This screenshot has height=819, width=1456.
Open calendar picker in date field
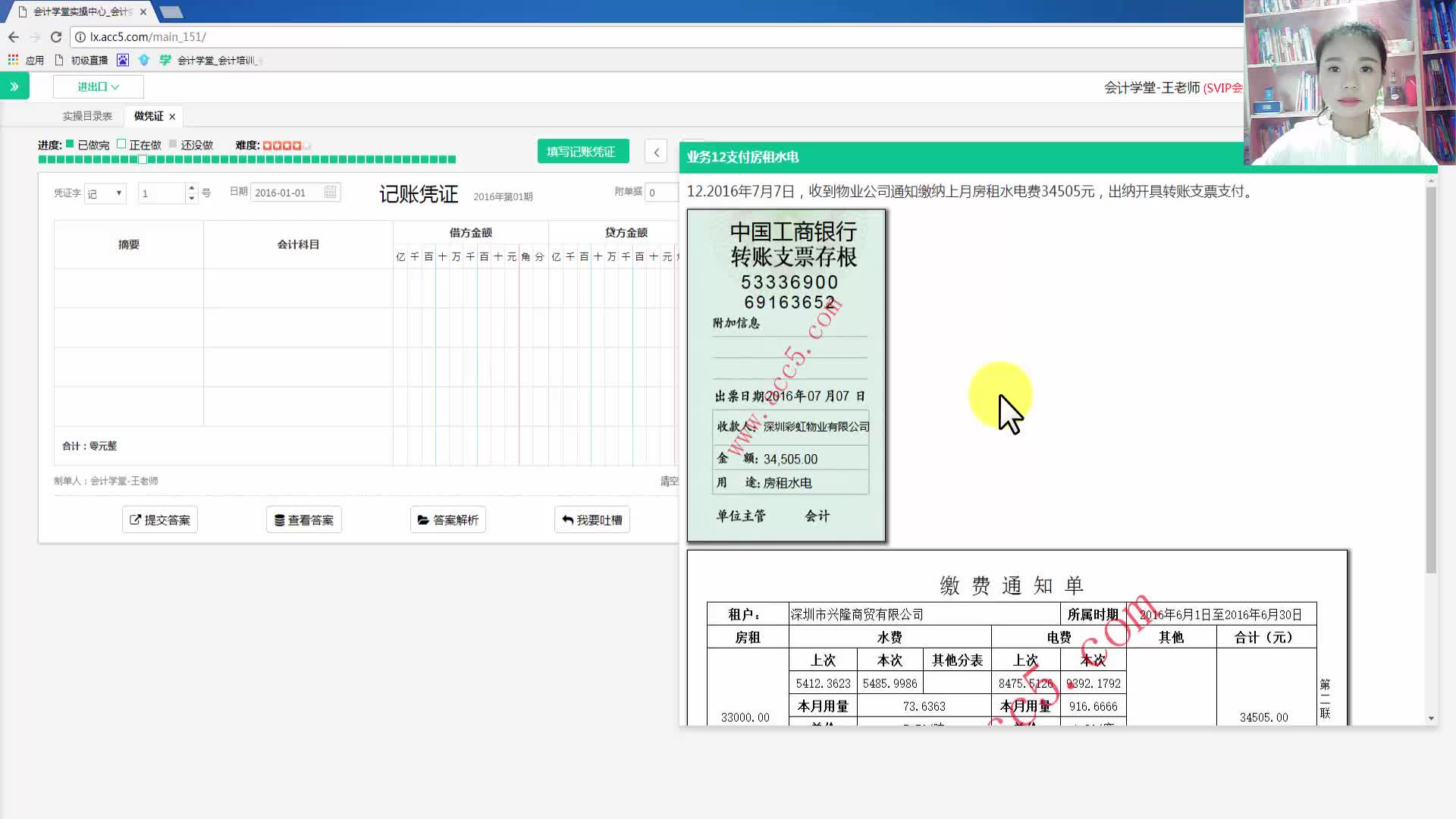click(x=330, y=193)
